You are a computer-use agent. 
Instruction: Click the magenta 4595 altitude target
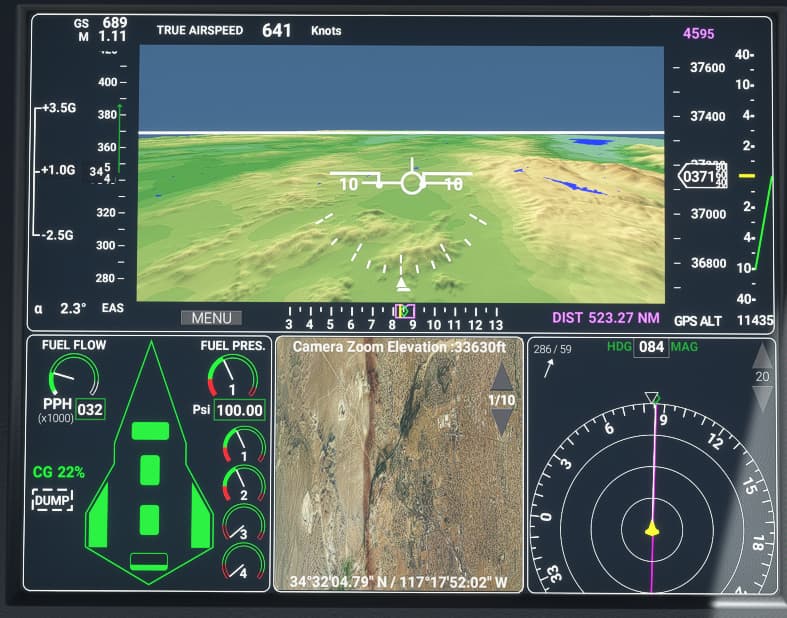[x=698, y=34]
